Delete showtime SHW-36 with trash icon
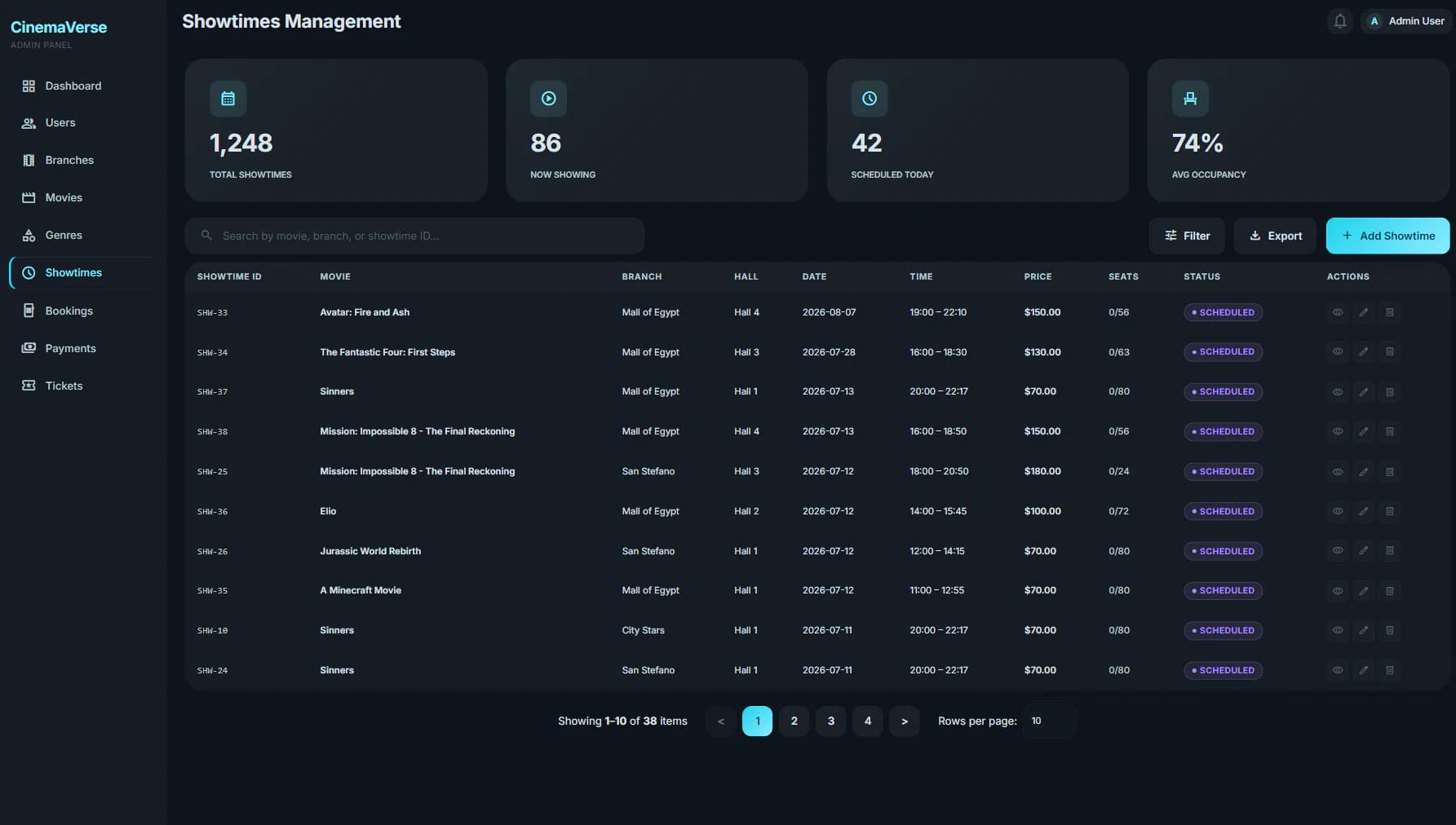 [x=1390, y=511]
